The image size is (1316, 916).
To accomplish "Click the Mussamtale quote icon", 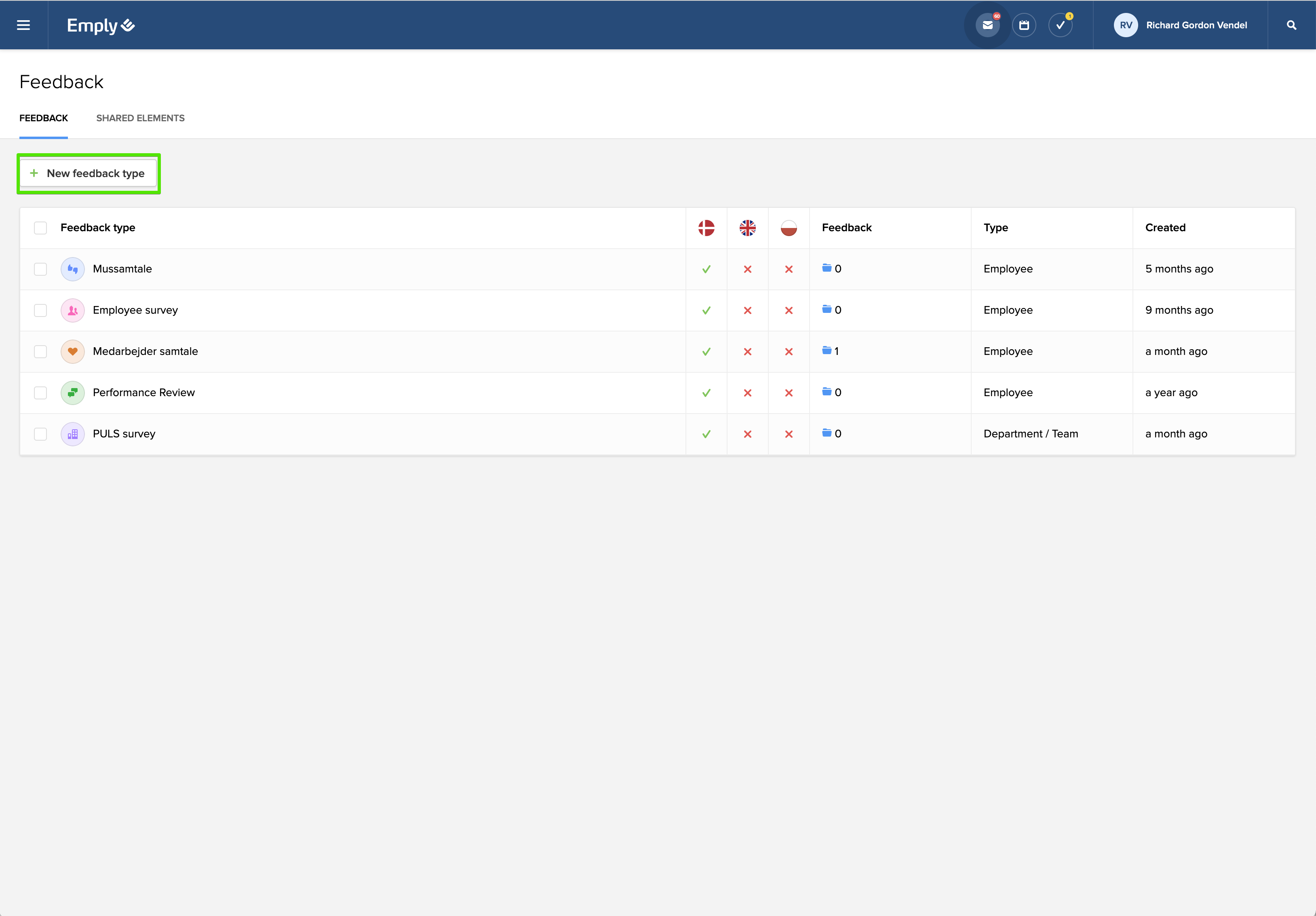I will 73,269.
